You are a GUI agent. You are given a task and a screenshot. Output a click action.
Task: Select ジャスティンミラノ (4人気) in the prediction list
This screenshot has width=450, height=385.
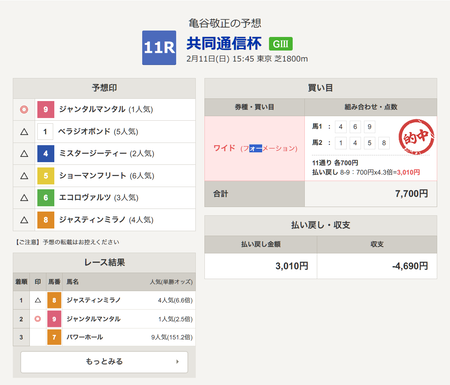click(x=106, y=220)
